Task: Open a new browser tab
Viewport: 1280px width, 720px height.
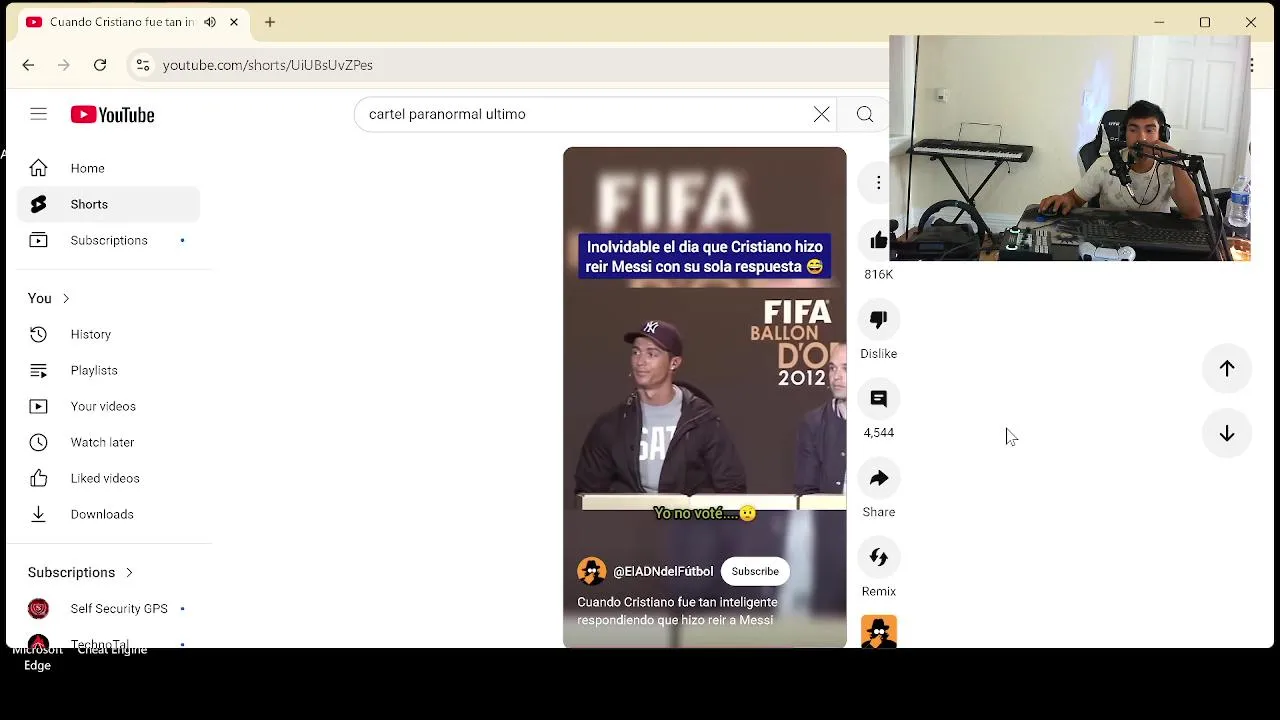Action: (270, 22)
